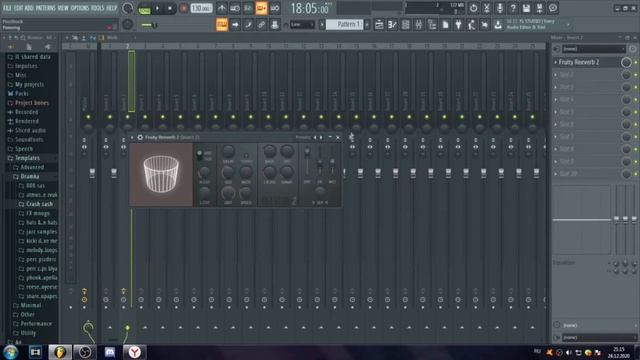Screen dimensions: 640x360
Task: Toggle the highlighted blend recording icon
Action: click(261, 8)
